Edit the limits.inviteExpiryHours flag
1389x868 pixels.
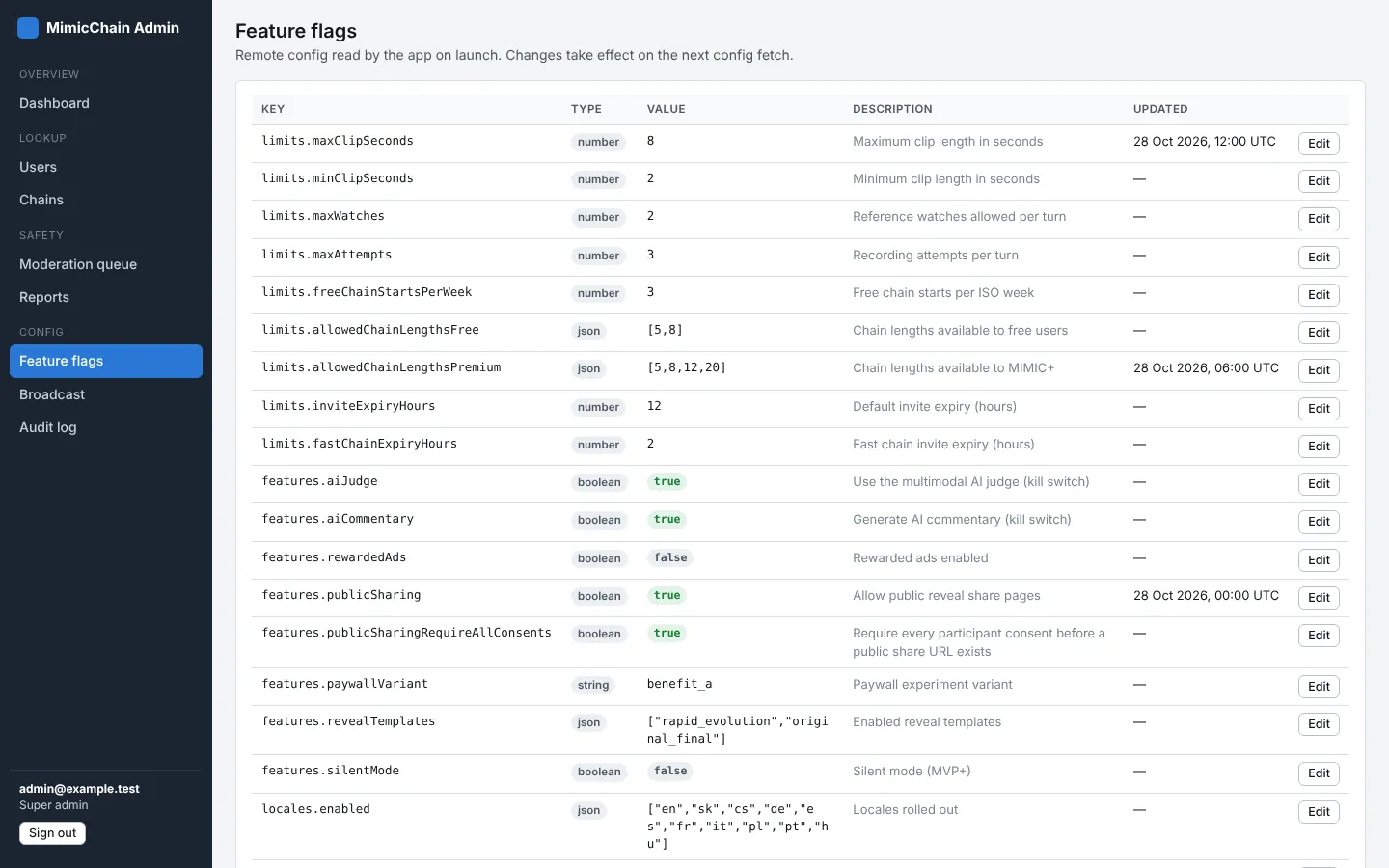coord(1319,409)
